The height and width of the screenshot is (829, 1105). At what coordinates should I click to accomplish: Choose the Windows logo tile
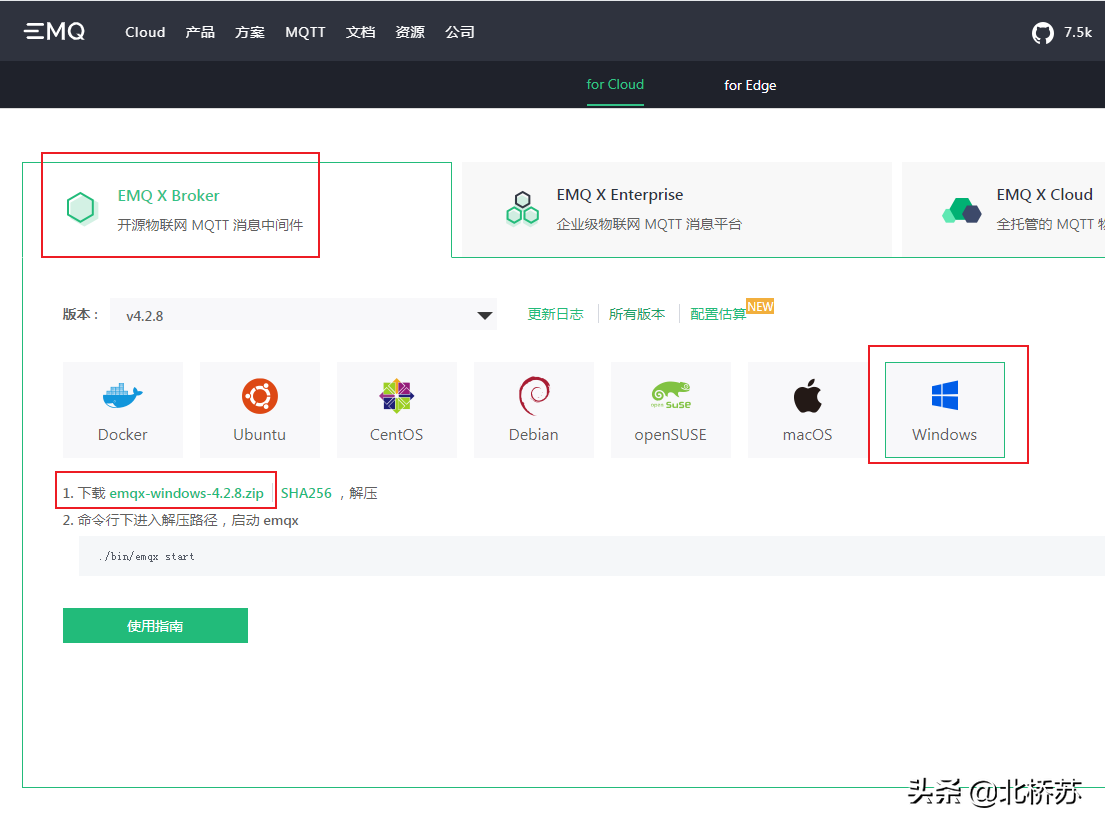(944, 410)
